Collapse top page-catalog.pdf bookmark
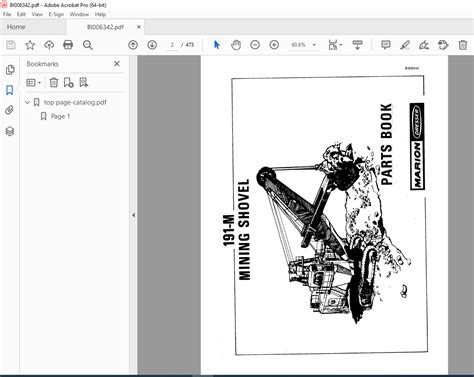The height and width of the screenshot is (377, 474). 27,102
